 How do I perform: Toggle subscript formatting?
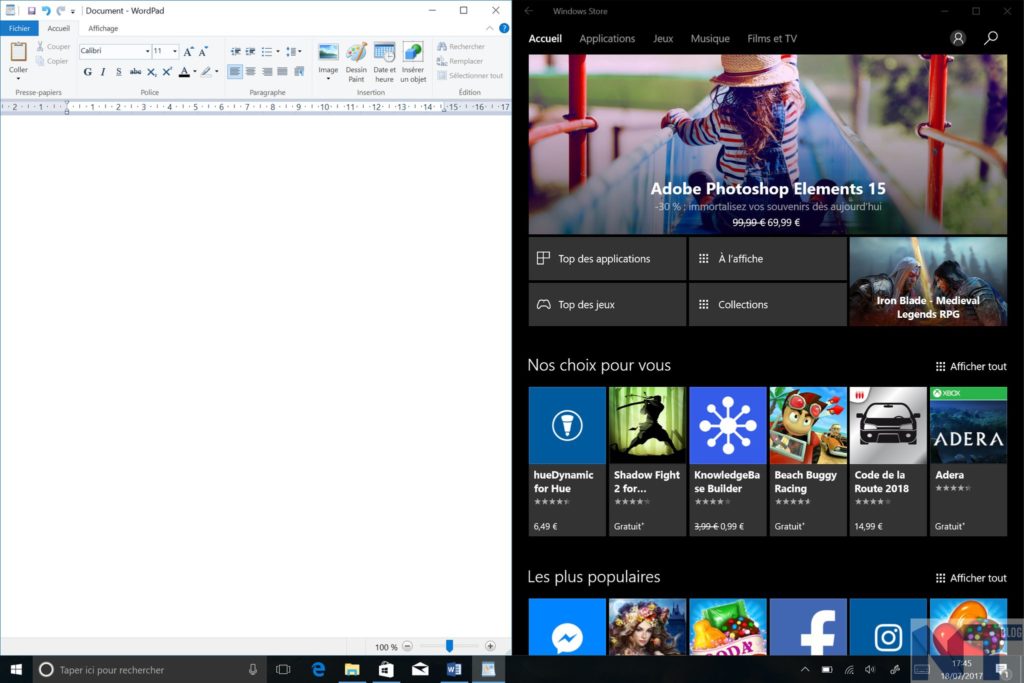pyautogui.click(x=152, y=72)
